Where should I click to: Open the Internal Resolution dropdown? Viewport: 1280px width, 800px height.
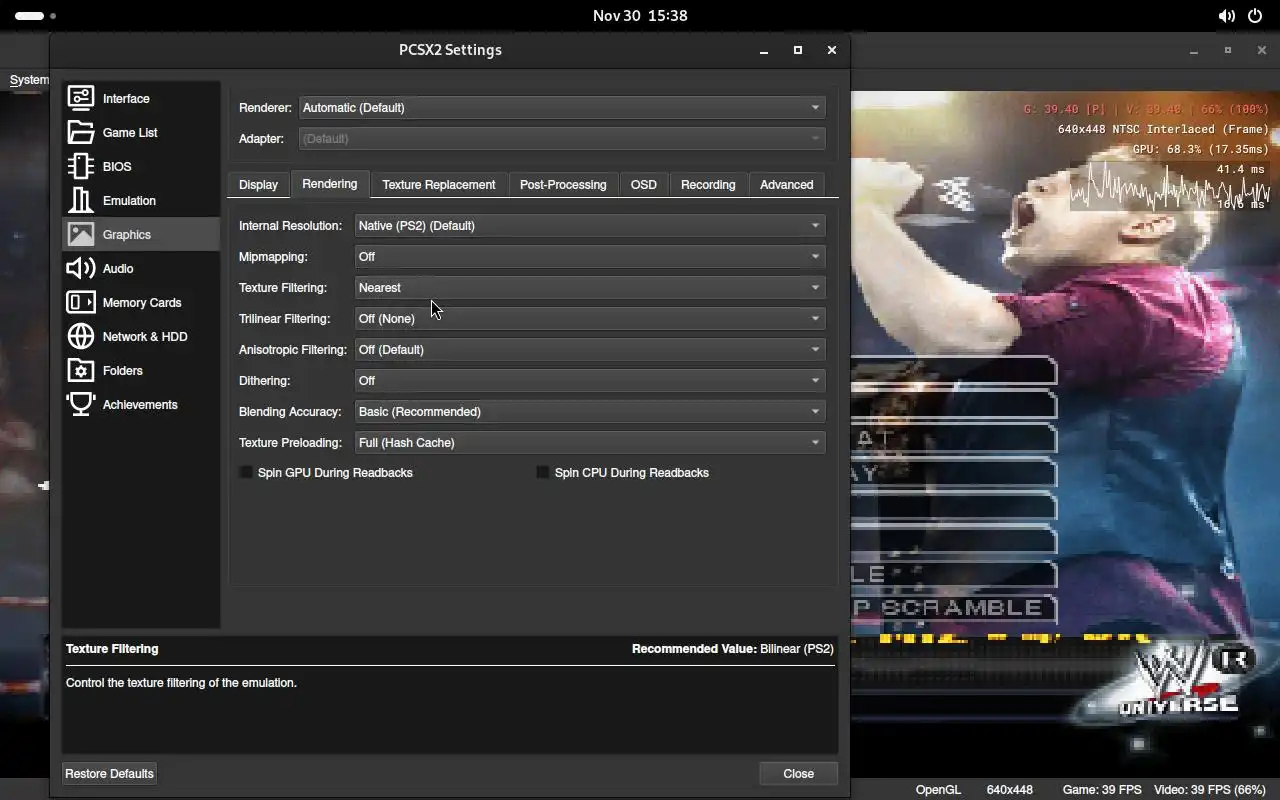(x=590, y=225)
